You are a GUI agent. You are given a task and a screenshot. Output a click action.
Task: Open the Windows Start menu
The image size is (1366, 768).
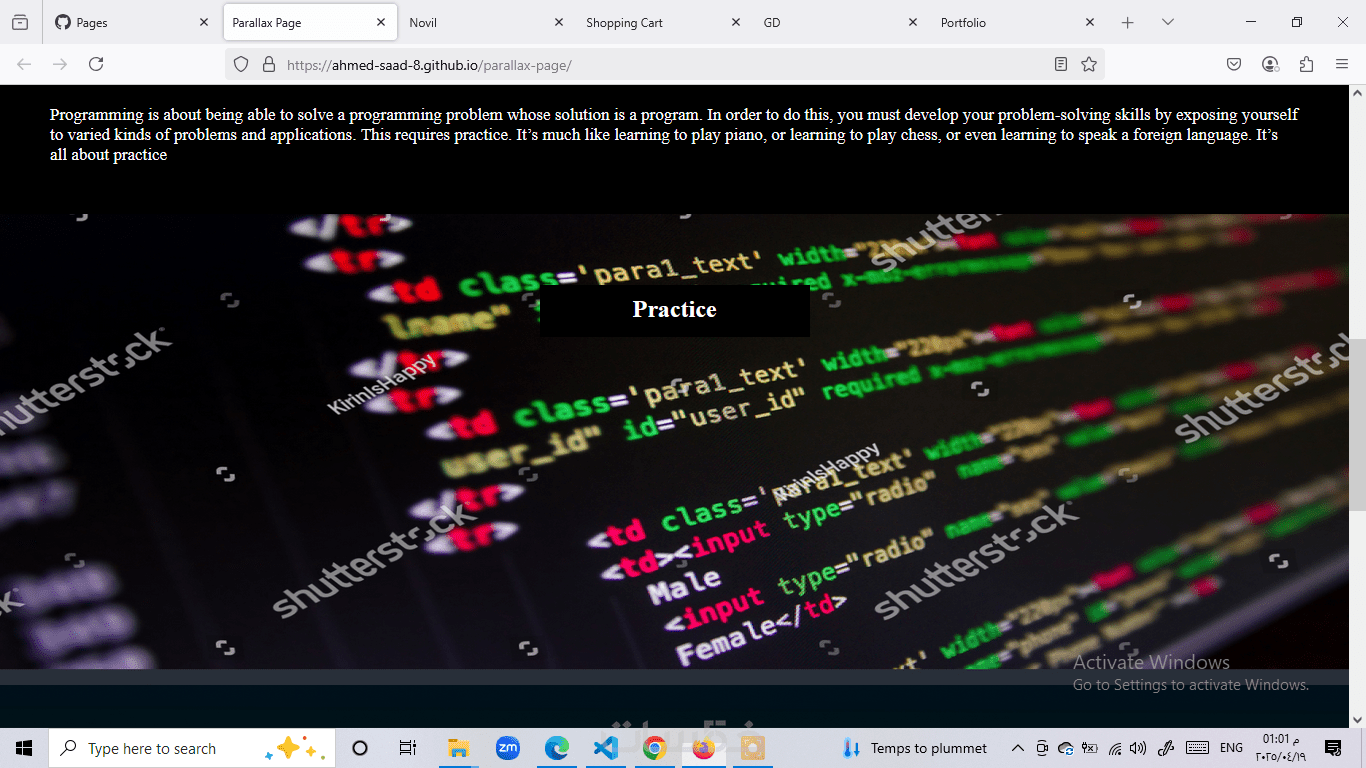[x=24, y=748]
